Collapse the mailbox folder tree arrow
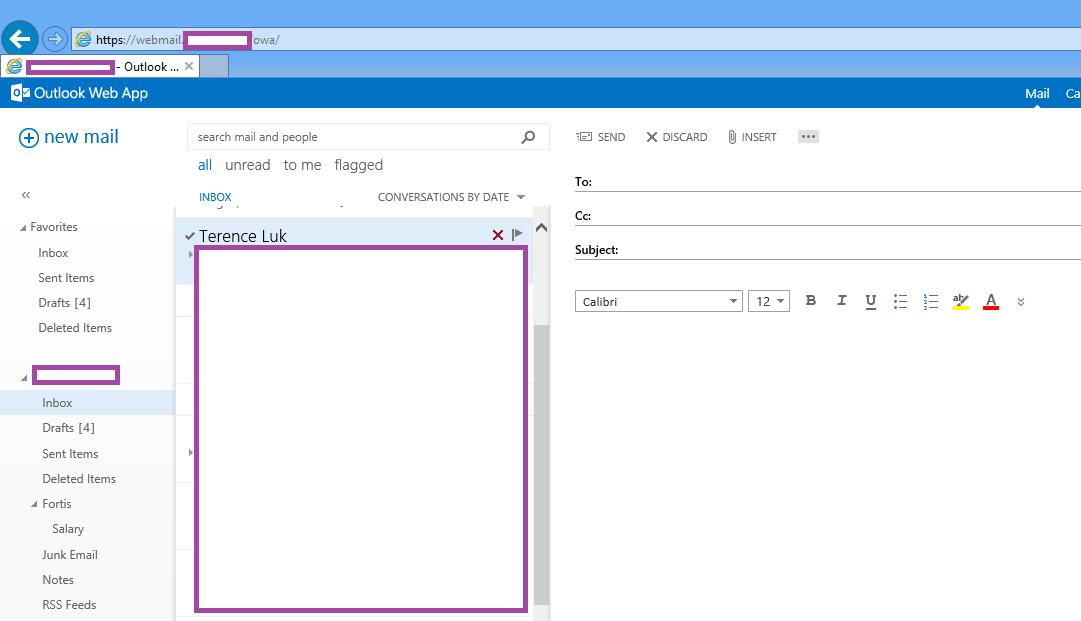The width and height of the screenshot is (1081, 621). [24, 378]
